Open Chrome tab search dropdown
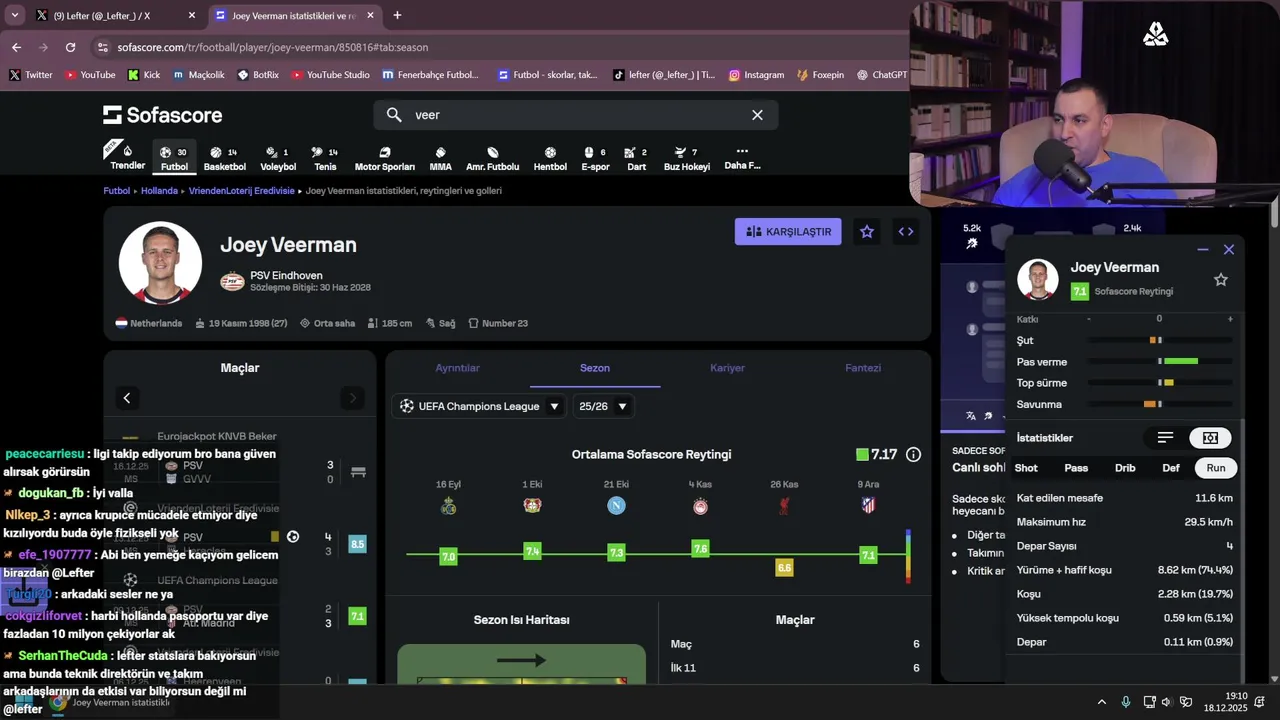 coord(14,15)
